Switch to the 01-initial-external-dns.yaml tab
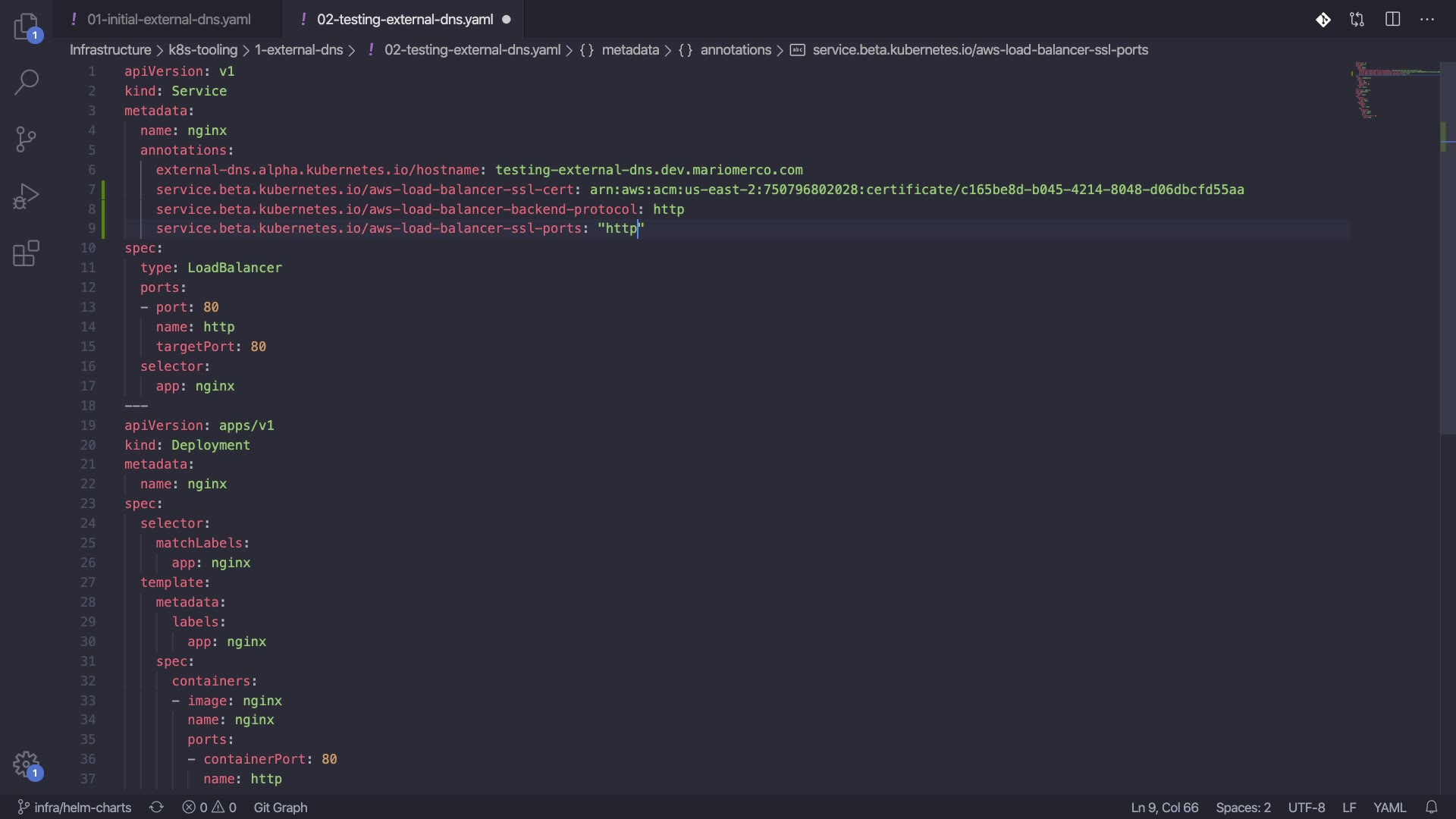 coord(168,20)
